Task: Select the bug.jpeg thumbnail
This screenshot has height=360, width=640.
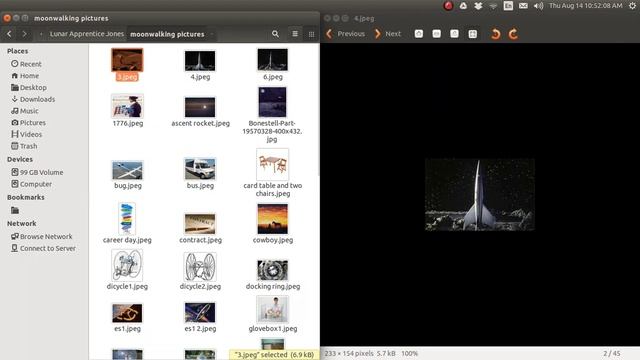Action: click(x=127, y=170)
